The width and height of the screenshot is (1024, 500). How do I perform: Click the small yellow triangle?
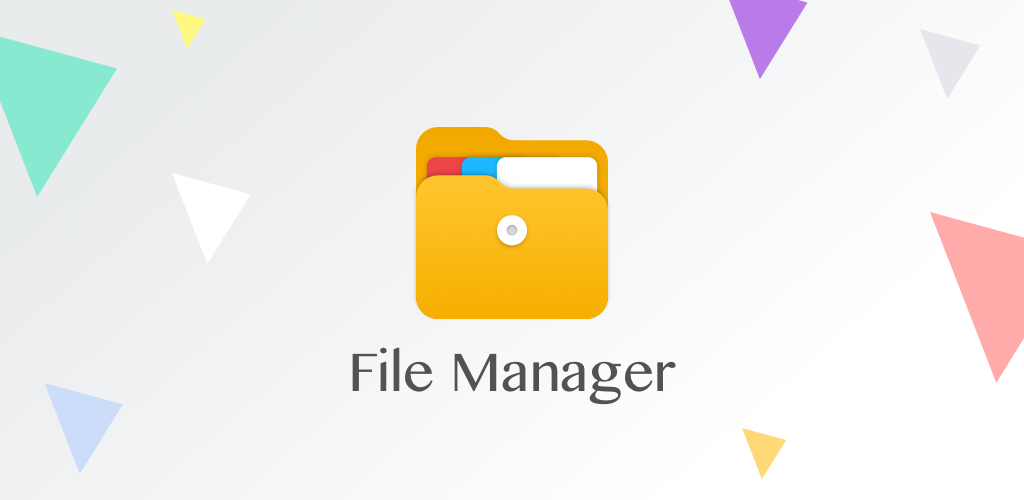(x=189, y=26)
